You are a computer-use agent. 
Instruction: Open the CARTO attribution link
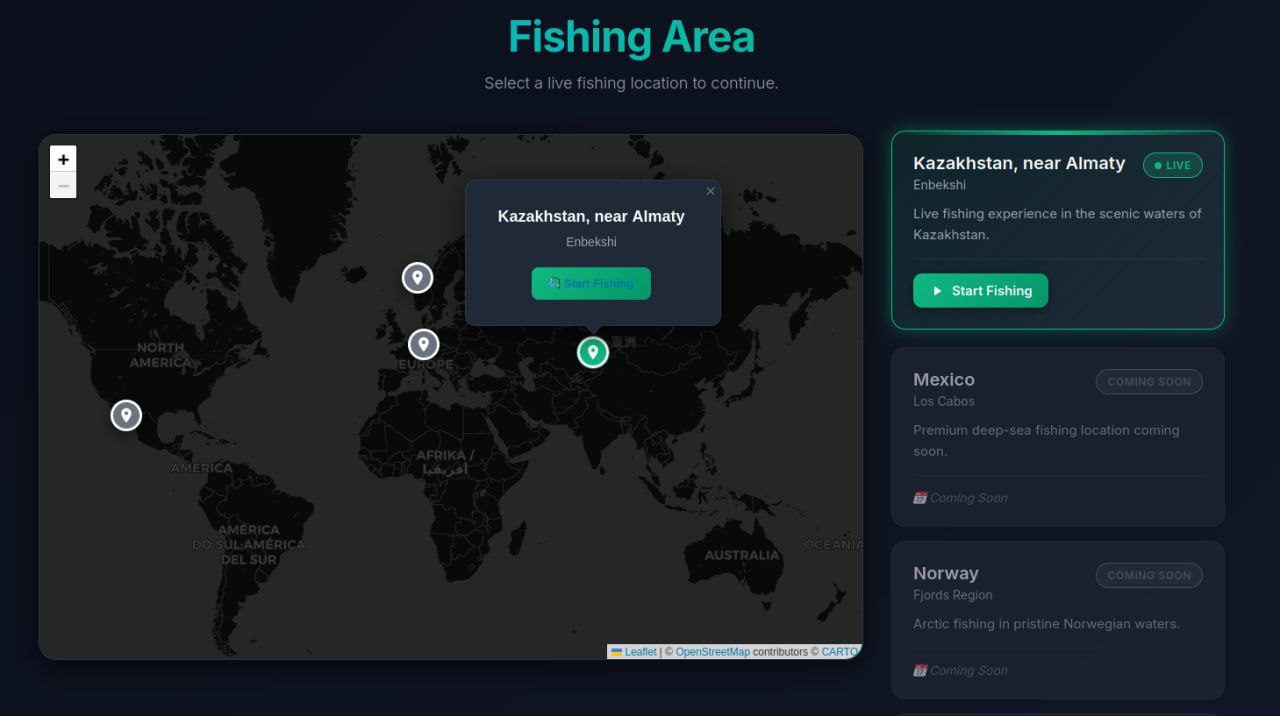[839, 651]
